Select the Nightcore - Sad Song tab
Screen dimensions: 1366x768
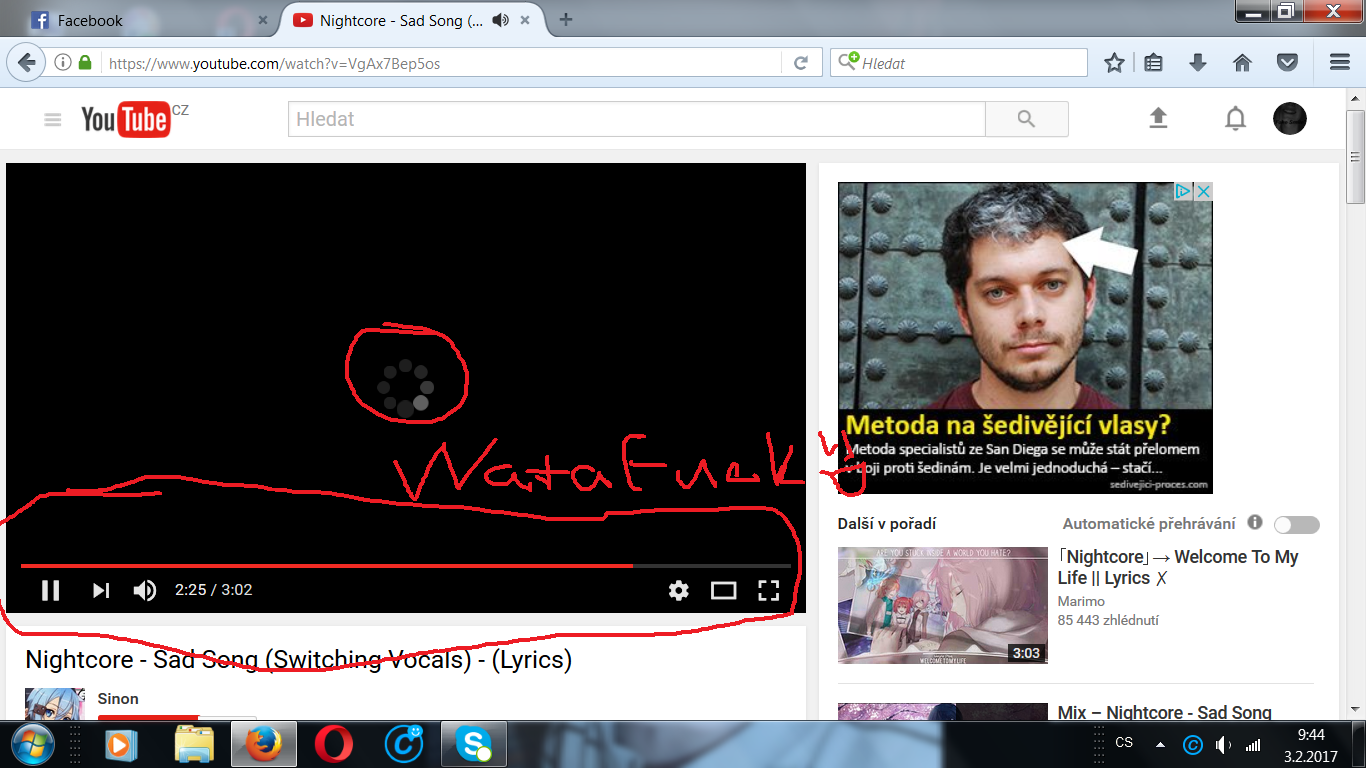click(401, 20)
